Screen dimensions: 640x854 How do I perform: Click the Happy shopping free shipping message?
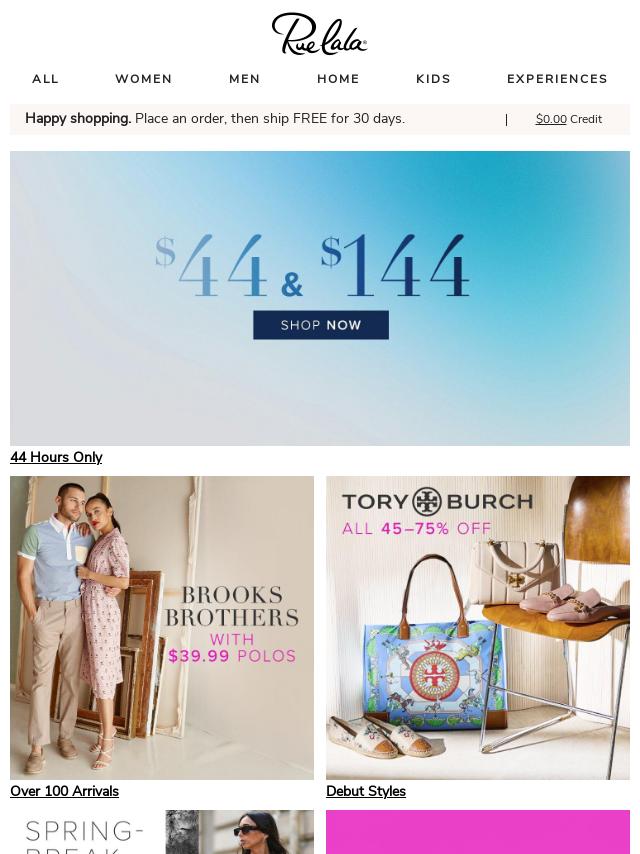(215, 119)
